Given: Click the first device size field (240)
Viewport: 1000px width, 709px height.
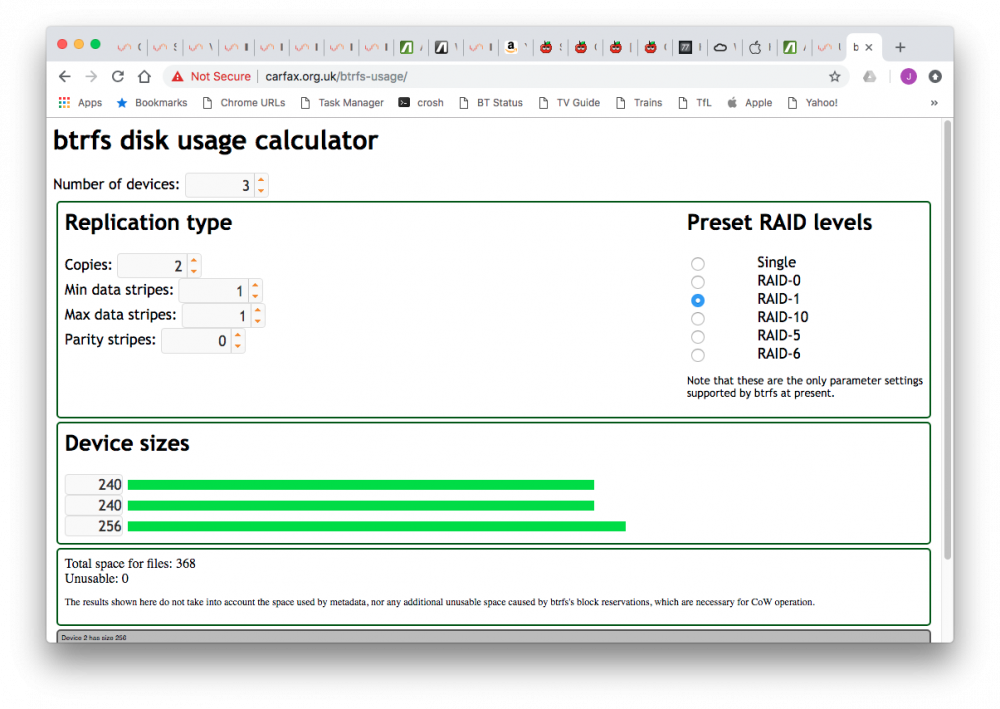Looking at the screenshot, I should pos(94,485).
